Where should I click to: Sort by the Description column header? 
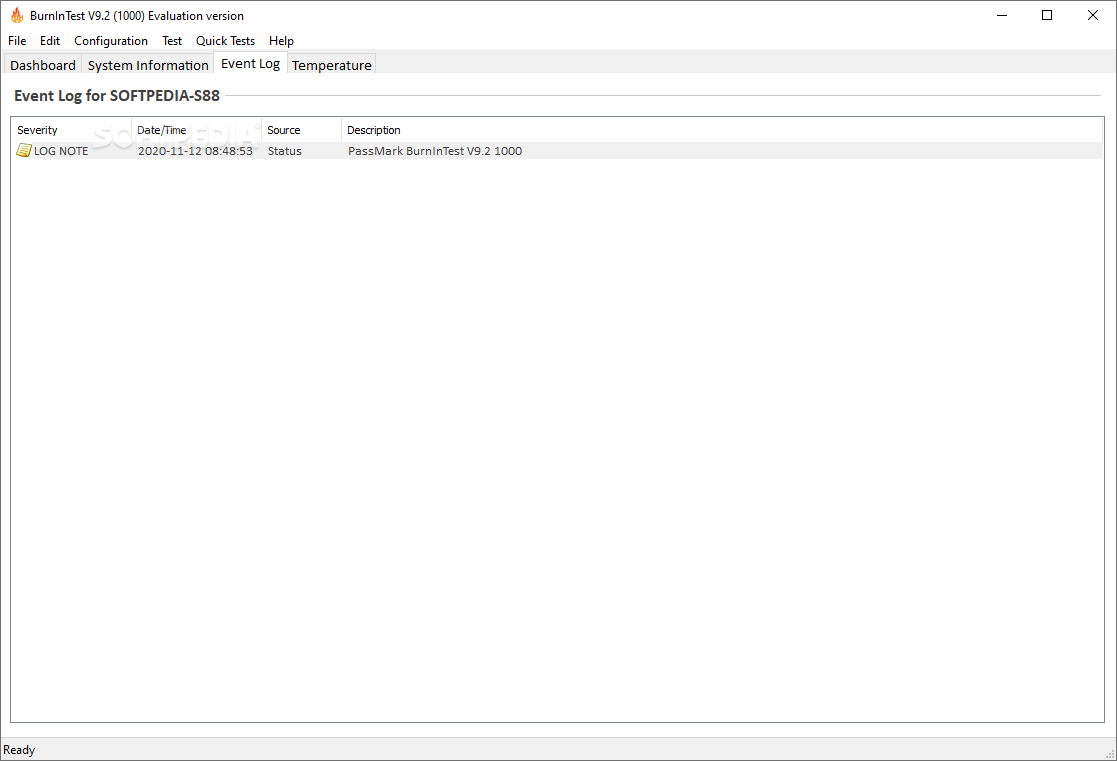click(722, 130)
